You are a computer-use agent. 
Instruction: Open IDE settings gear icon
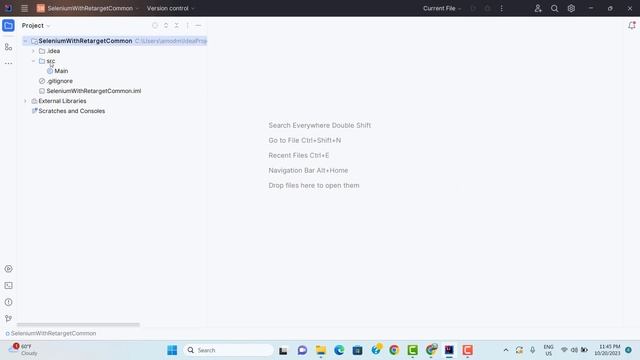click(571, 8)
